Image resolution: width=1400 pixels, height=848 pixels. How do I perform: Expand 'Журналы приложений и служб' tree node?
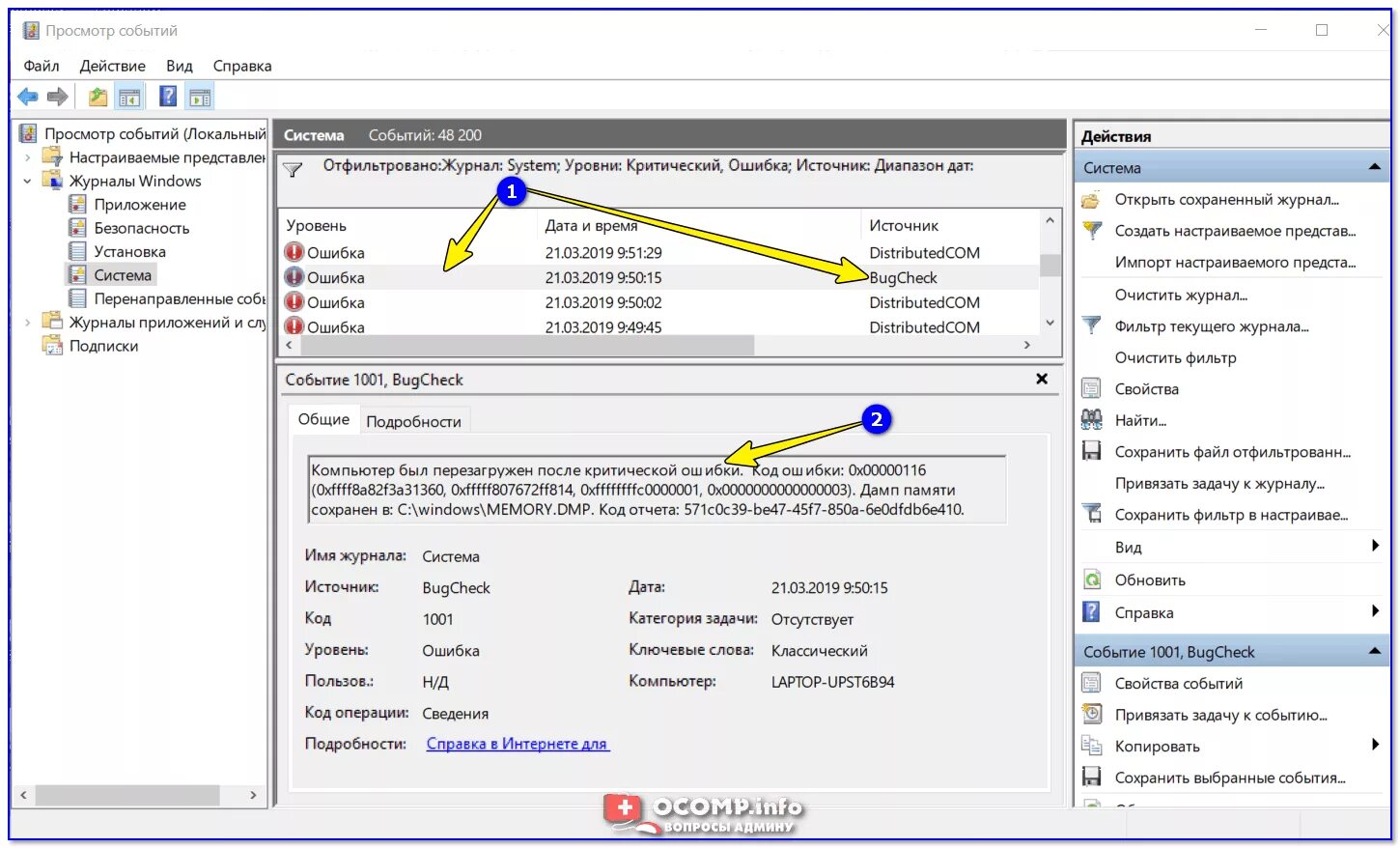[x=27, y=323]
